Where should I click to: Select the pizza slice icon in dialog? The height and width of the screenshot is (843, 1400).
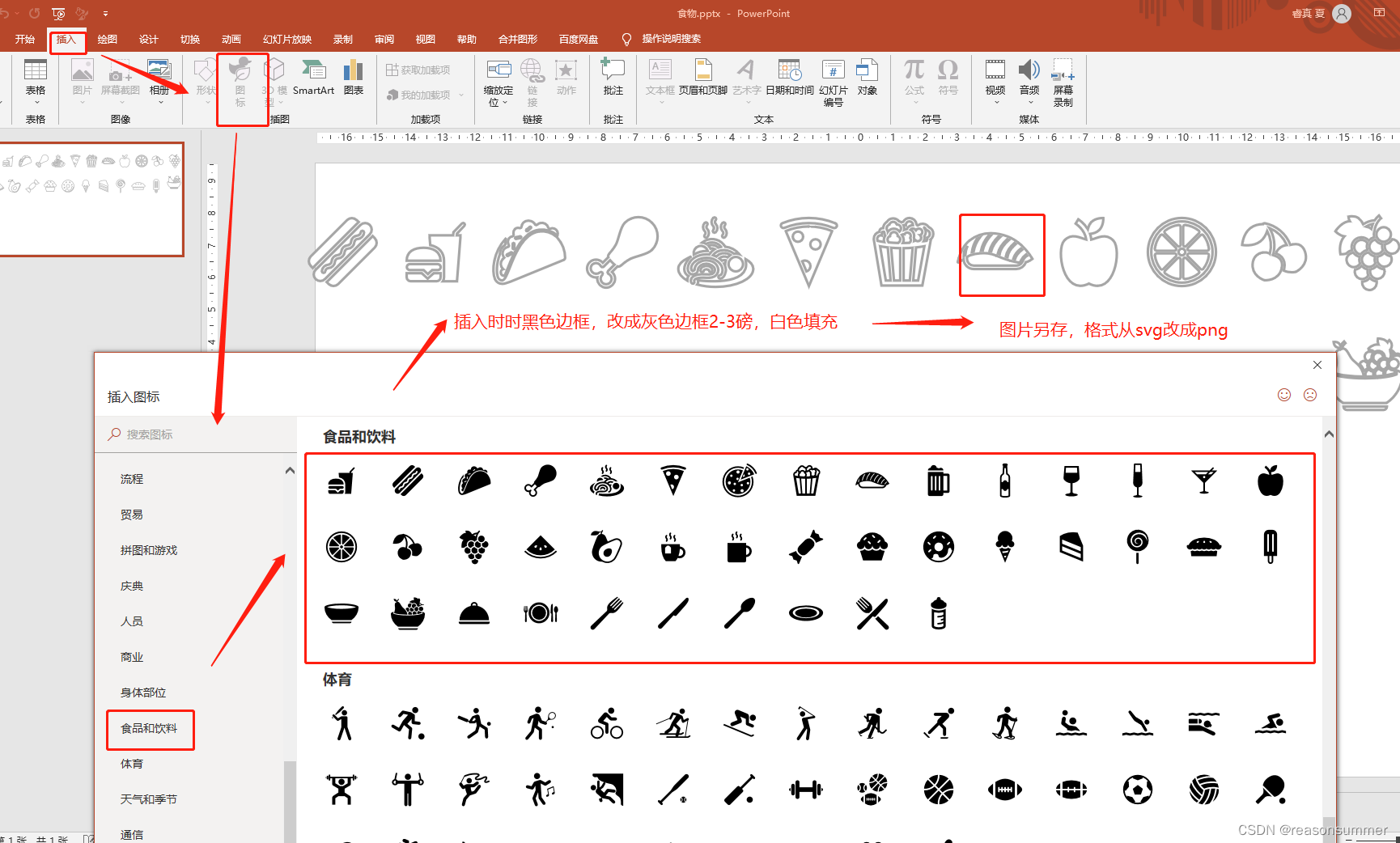(x=673, y=481)
